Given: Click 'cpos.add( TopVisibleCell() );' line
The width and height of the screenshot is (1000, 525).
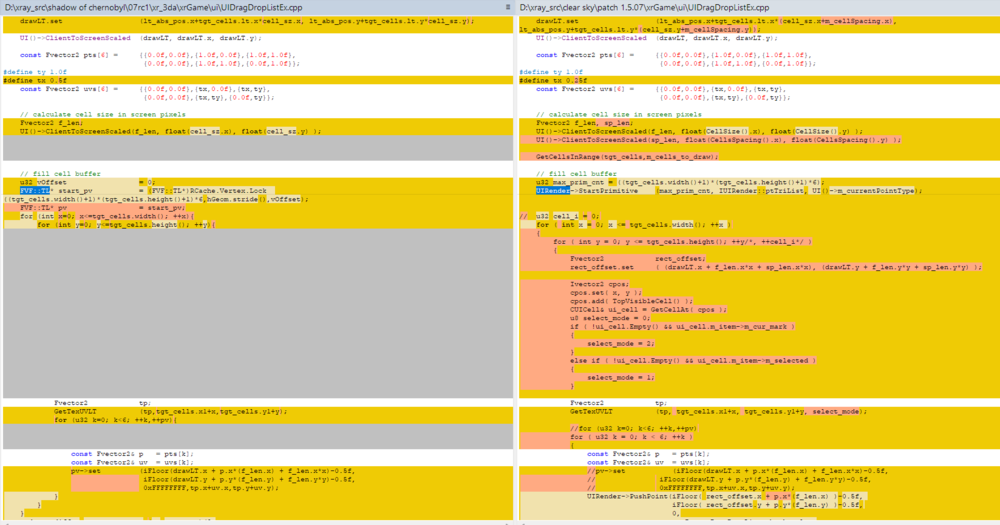Looking at the screenshot, I should (760, 301).
